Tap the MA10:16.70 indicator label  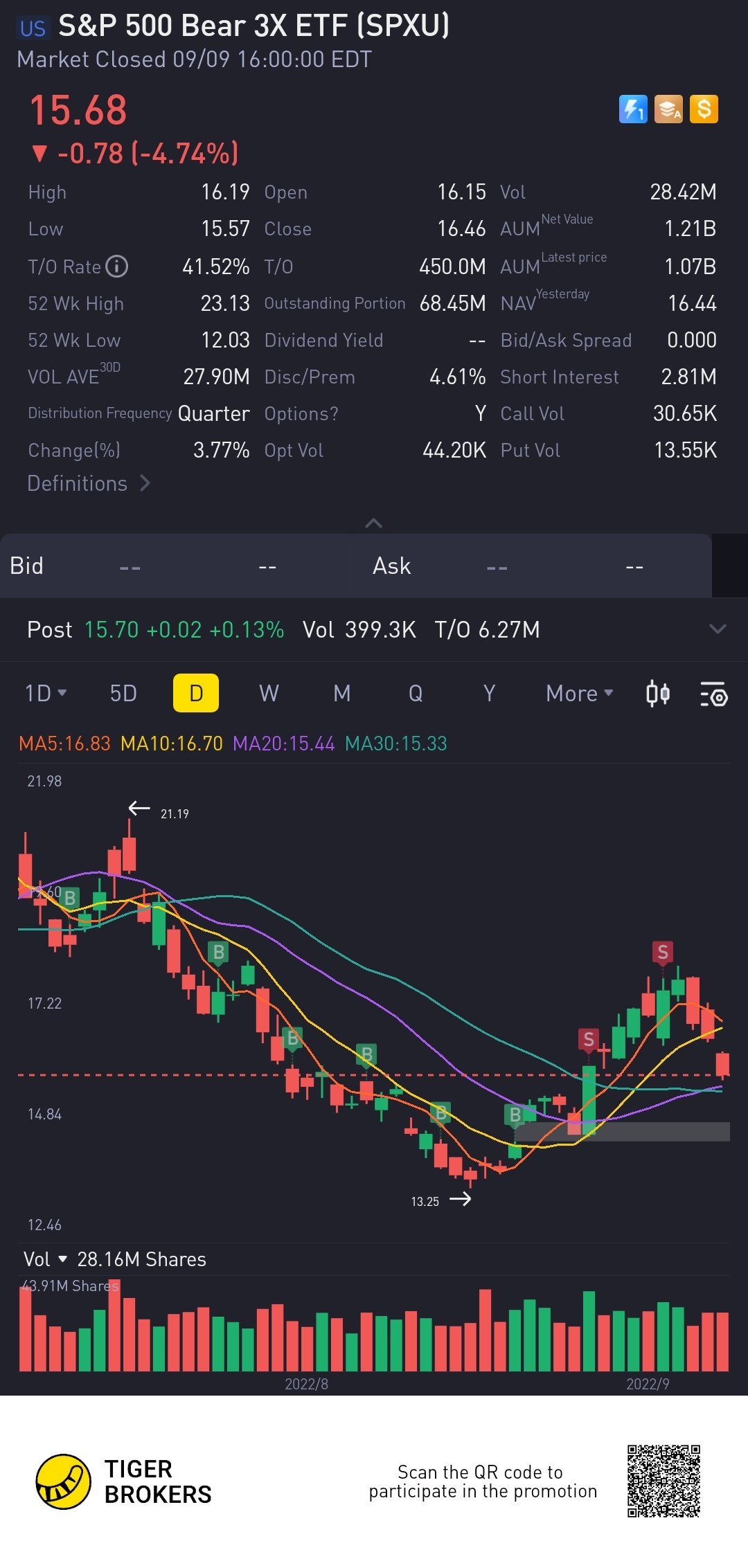[x=172, y=744]
